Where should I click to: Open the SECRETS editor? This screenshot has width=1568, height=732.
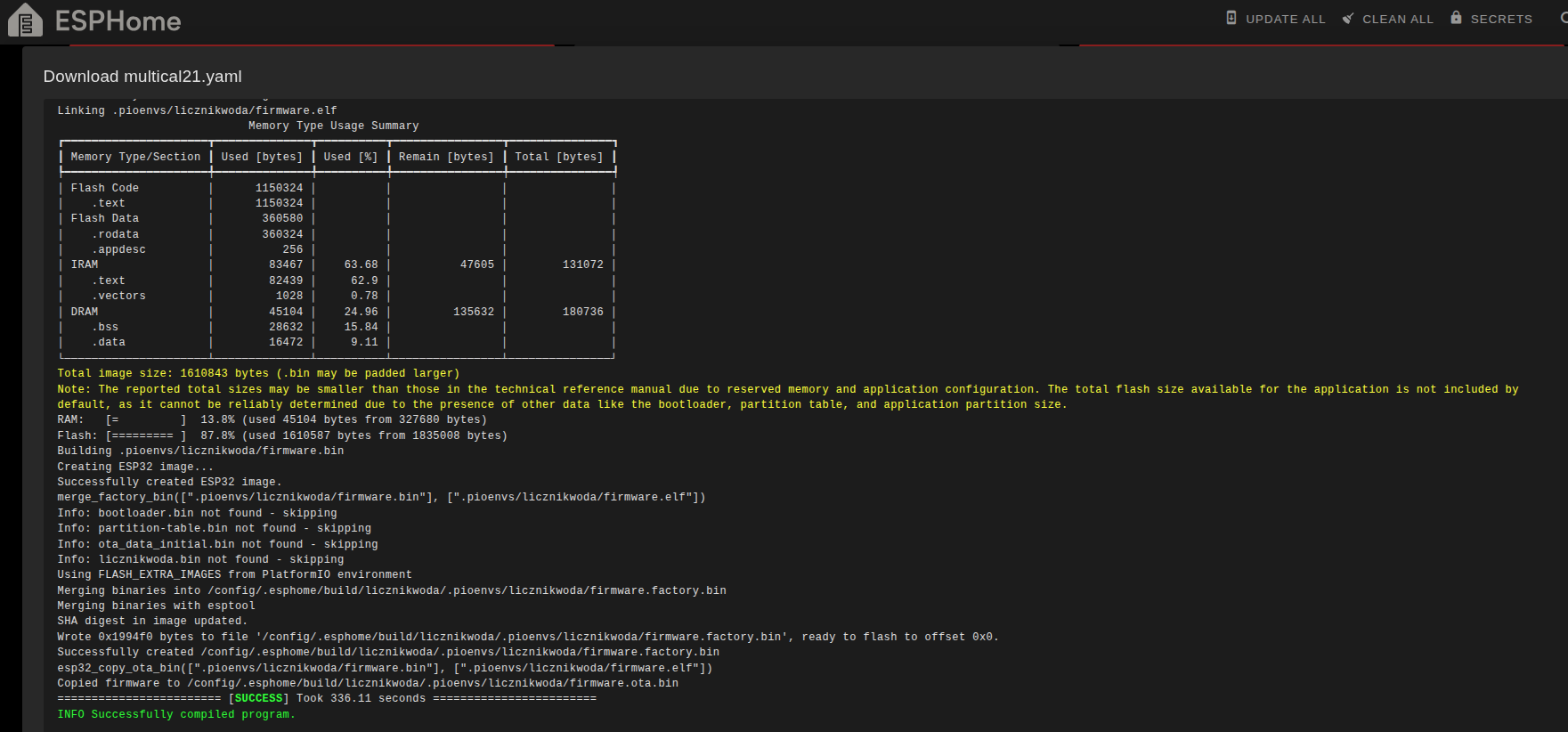[x=1500, y=19]
